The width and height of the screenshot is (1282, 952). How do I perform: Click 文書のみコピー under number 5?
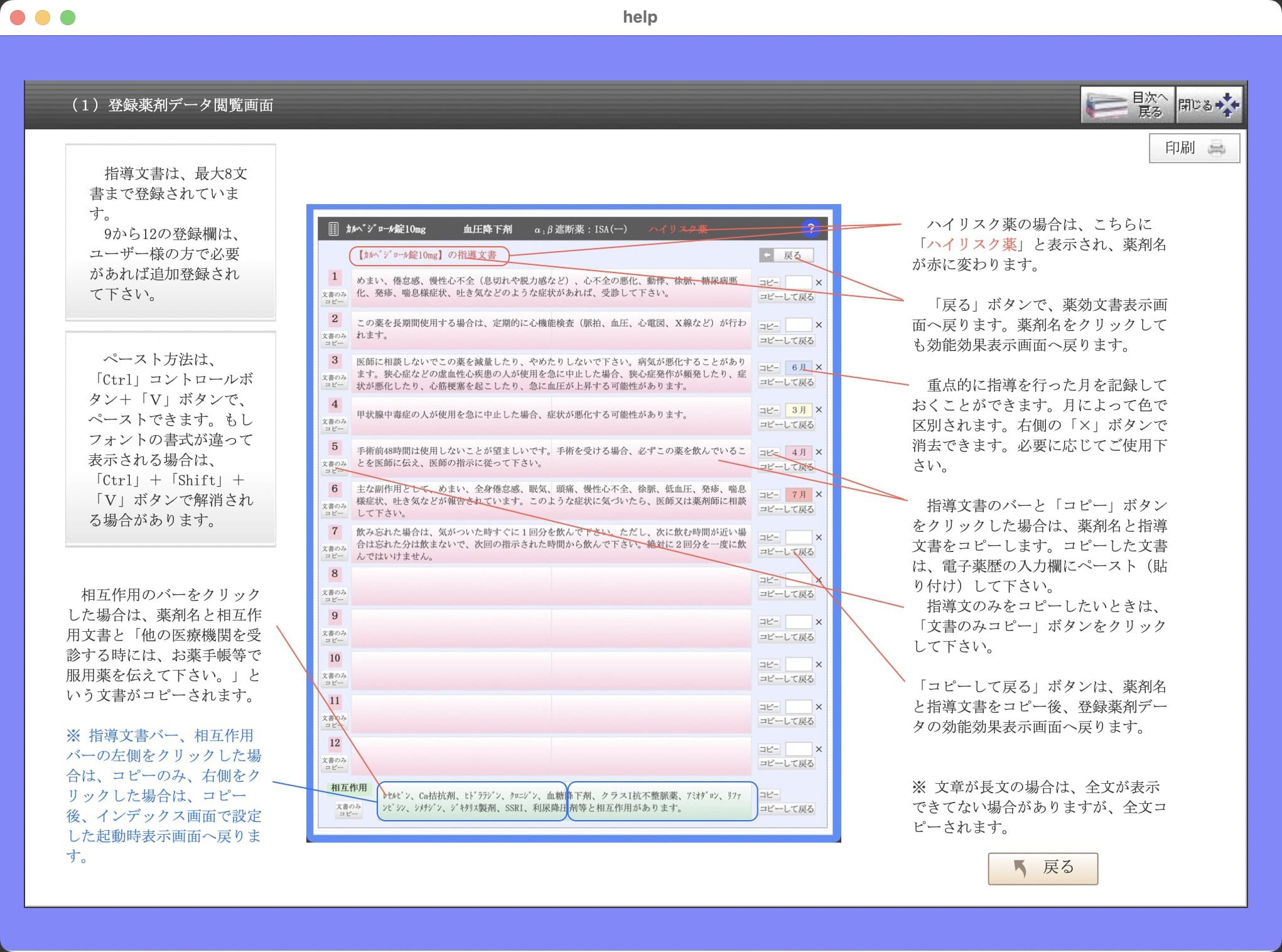click(x=334, y=467)
